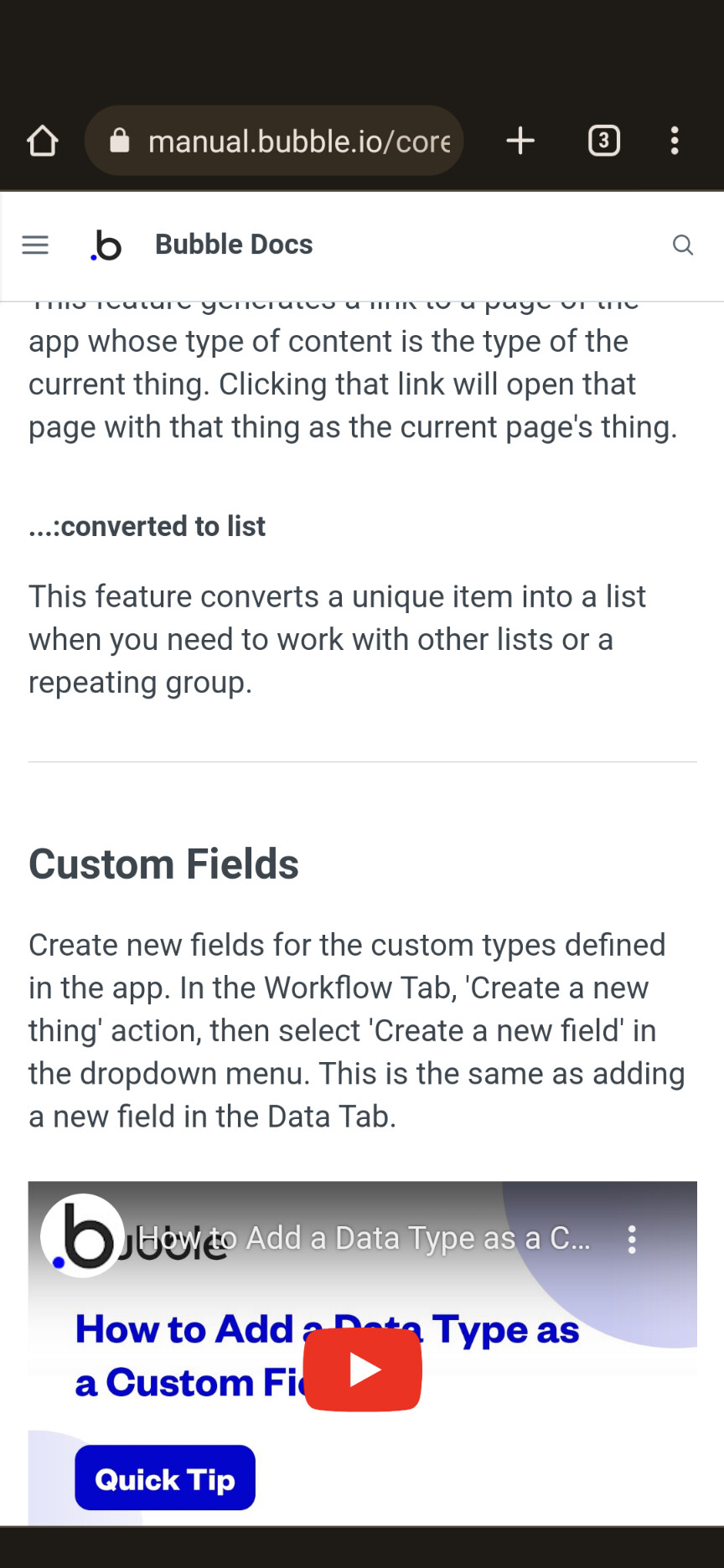
Task: Click the Bubble channel avatar on video
Action: coord(82,1236)
